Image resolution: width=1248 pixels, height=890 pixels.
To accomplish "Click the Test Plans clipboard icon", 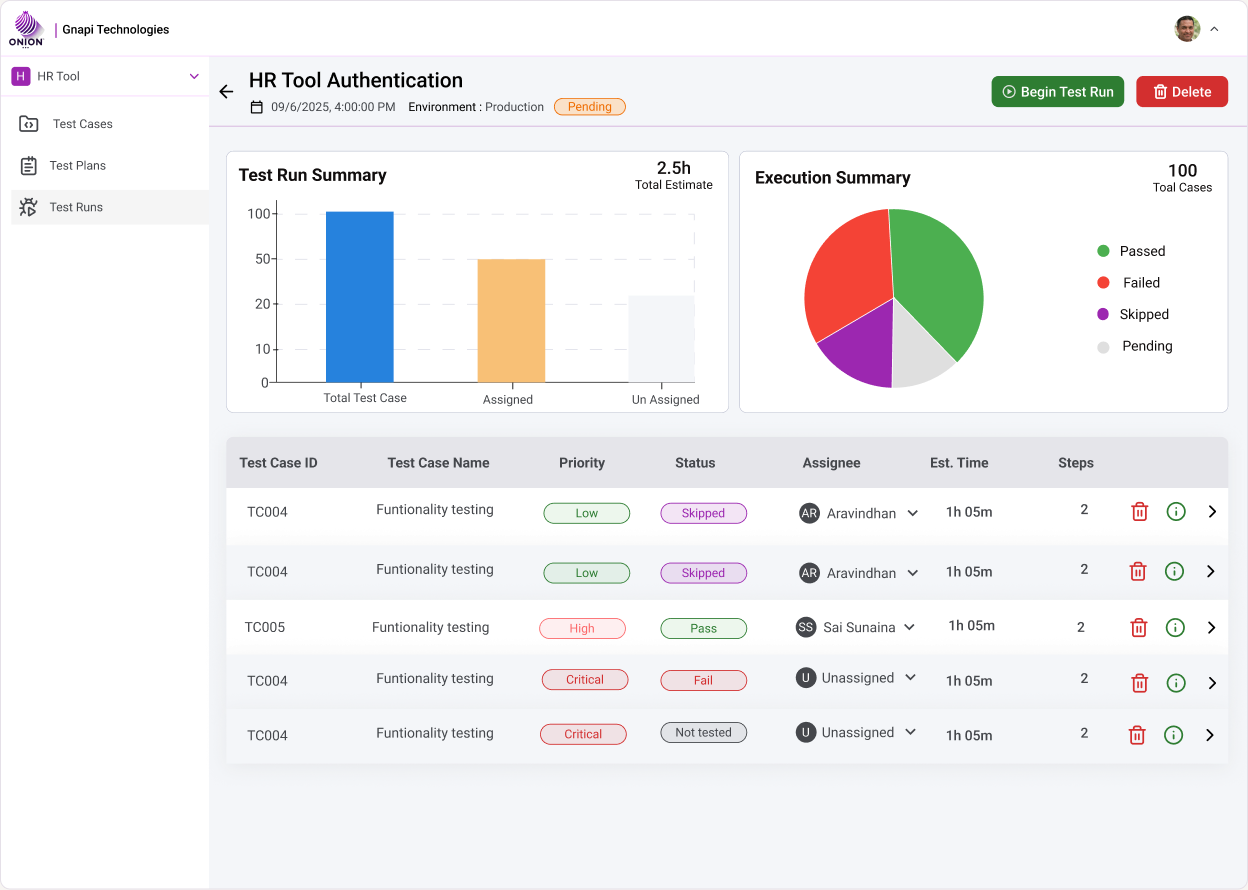I will [x=29, y=166].
